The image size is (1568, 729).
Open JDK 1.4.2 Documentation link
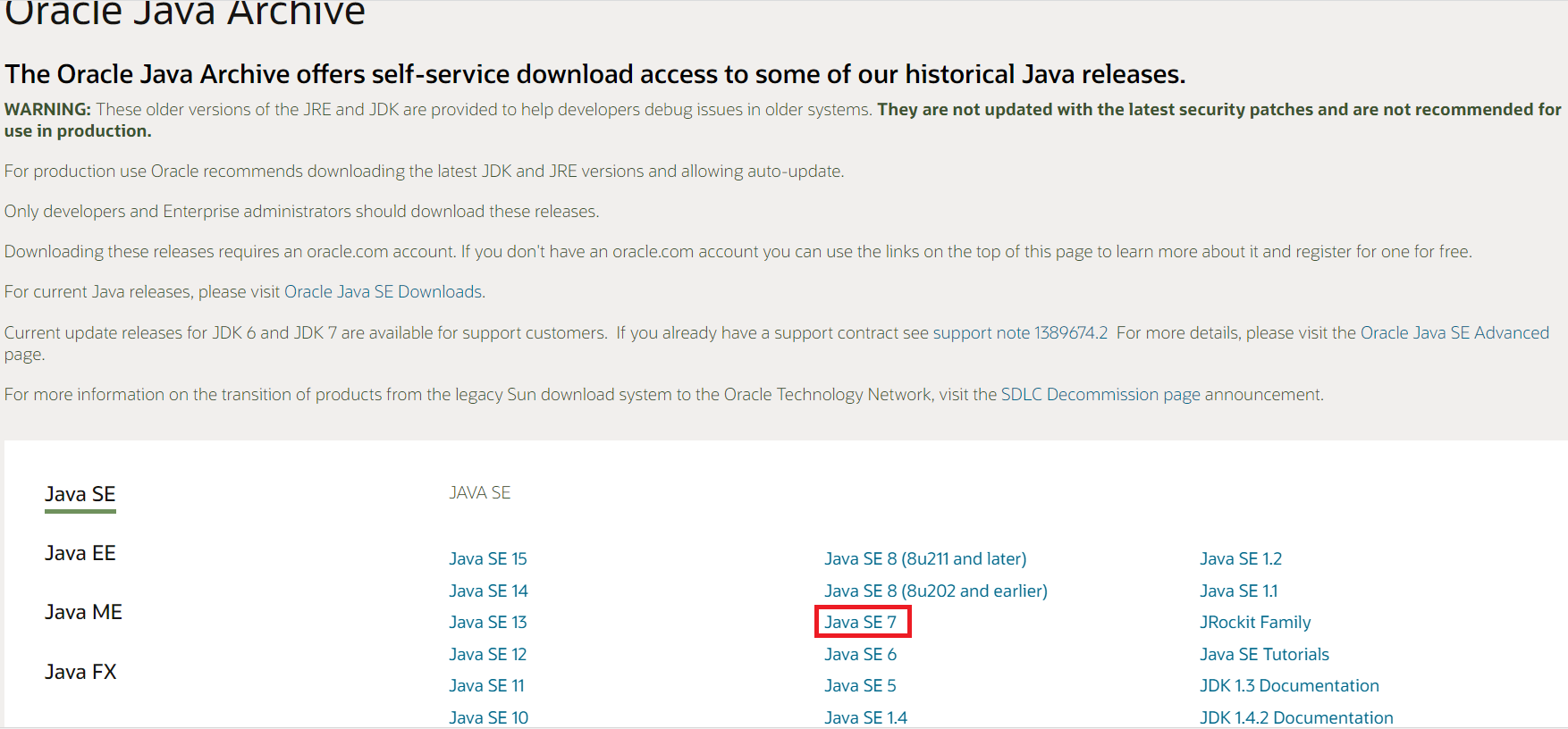click(x=1296, y=717)
